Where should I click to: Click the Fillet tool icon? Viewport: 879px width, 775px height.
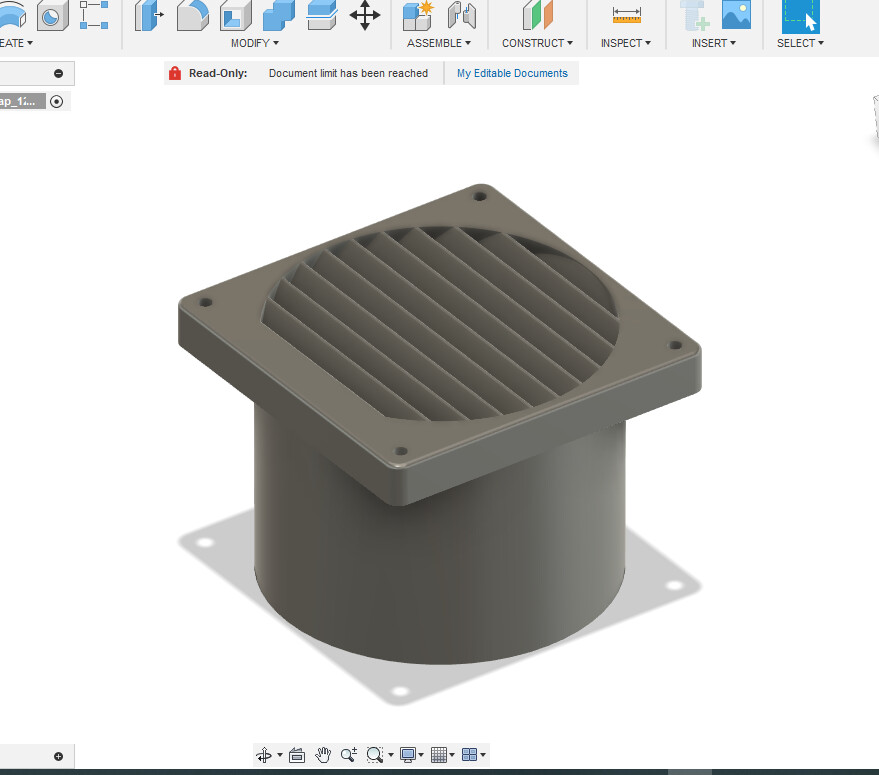(192, 15)
